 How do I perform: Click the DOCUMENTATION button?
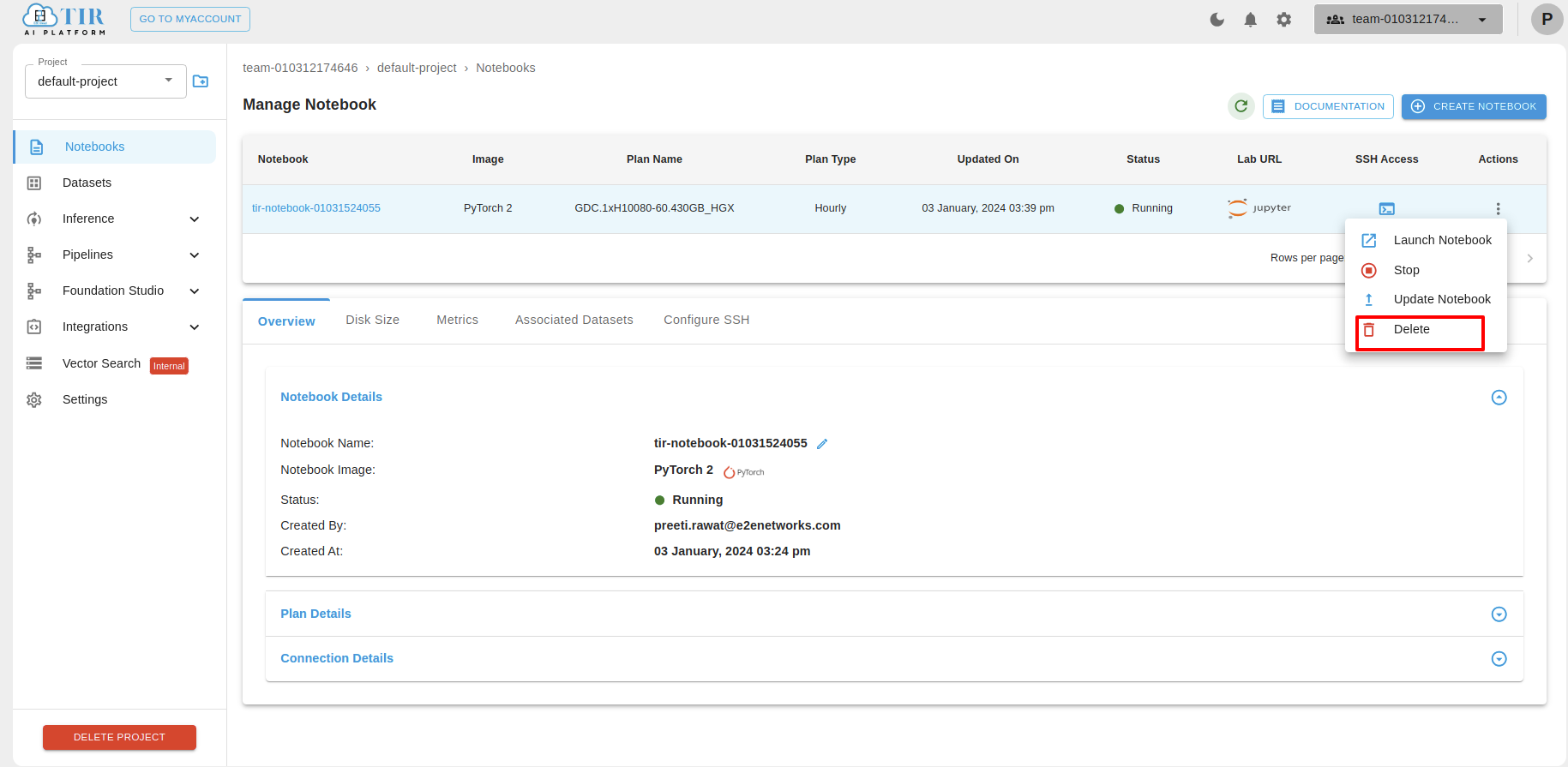(x=1328, y=106)
